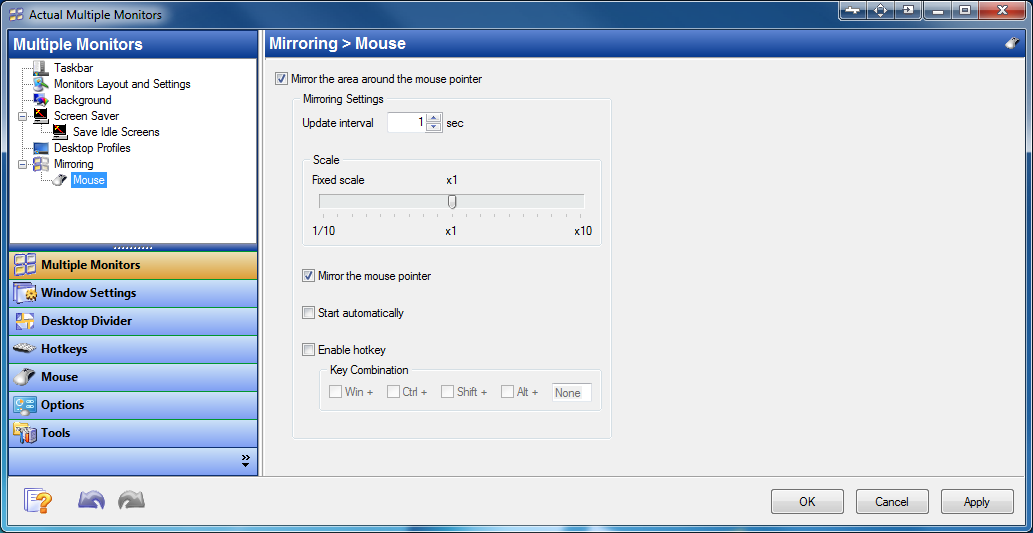This screenshot has height=533, width=1033.
Task: Click the Apply button
Action: click(x=977, y=501)
